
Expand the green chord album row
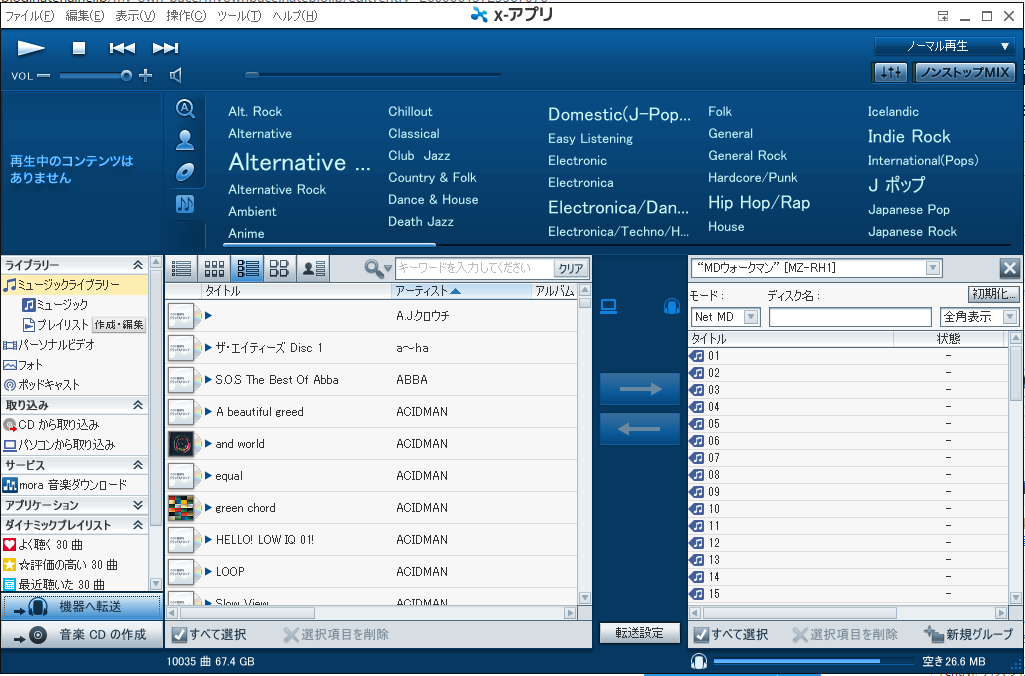pyautogui.click(x=209, y=507)
